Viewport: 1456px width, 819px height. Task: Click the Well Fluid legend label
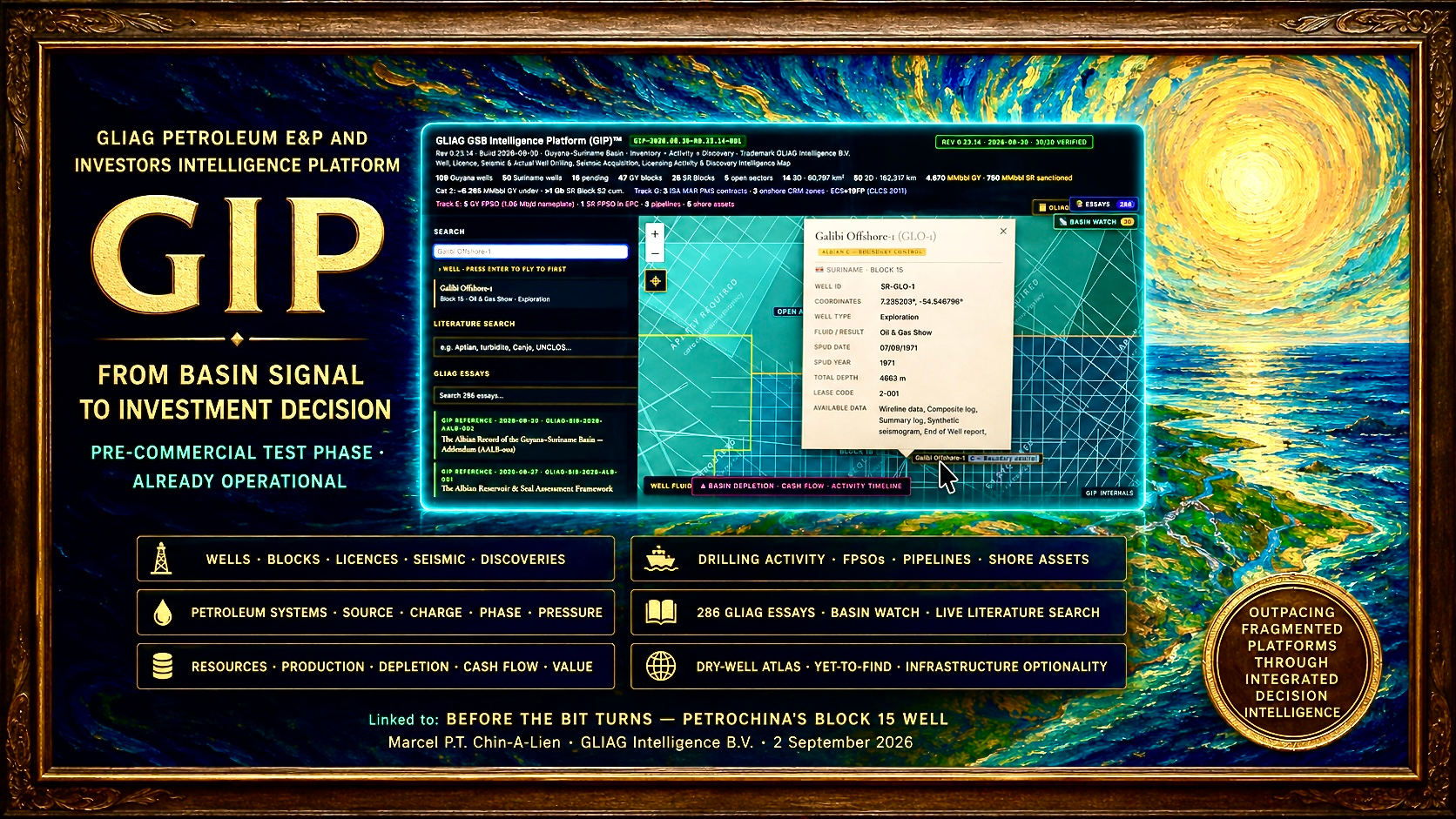point(670,486)
